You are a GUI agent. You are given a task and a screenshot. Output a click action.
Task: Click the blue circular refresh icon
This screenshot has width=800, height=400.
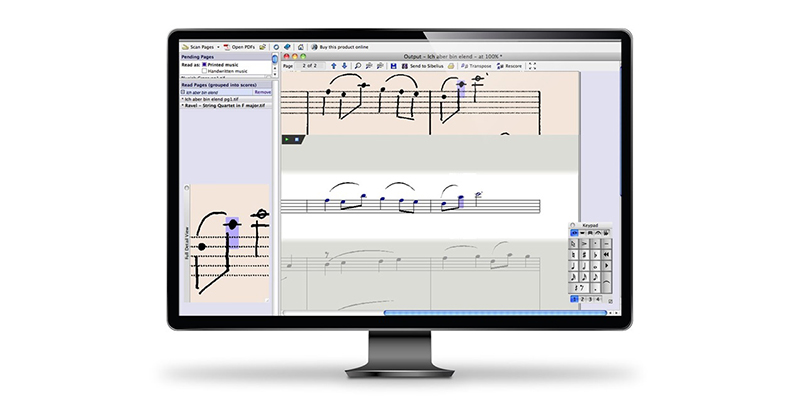276,47
